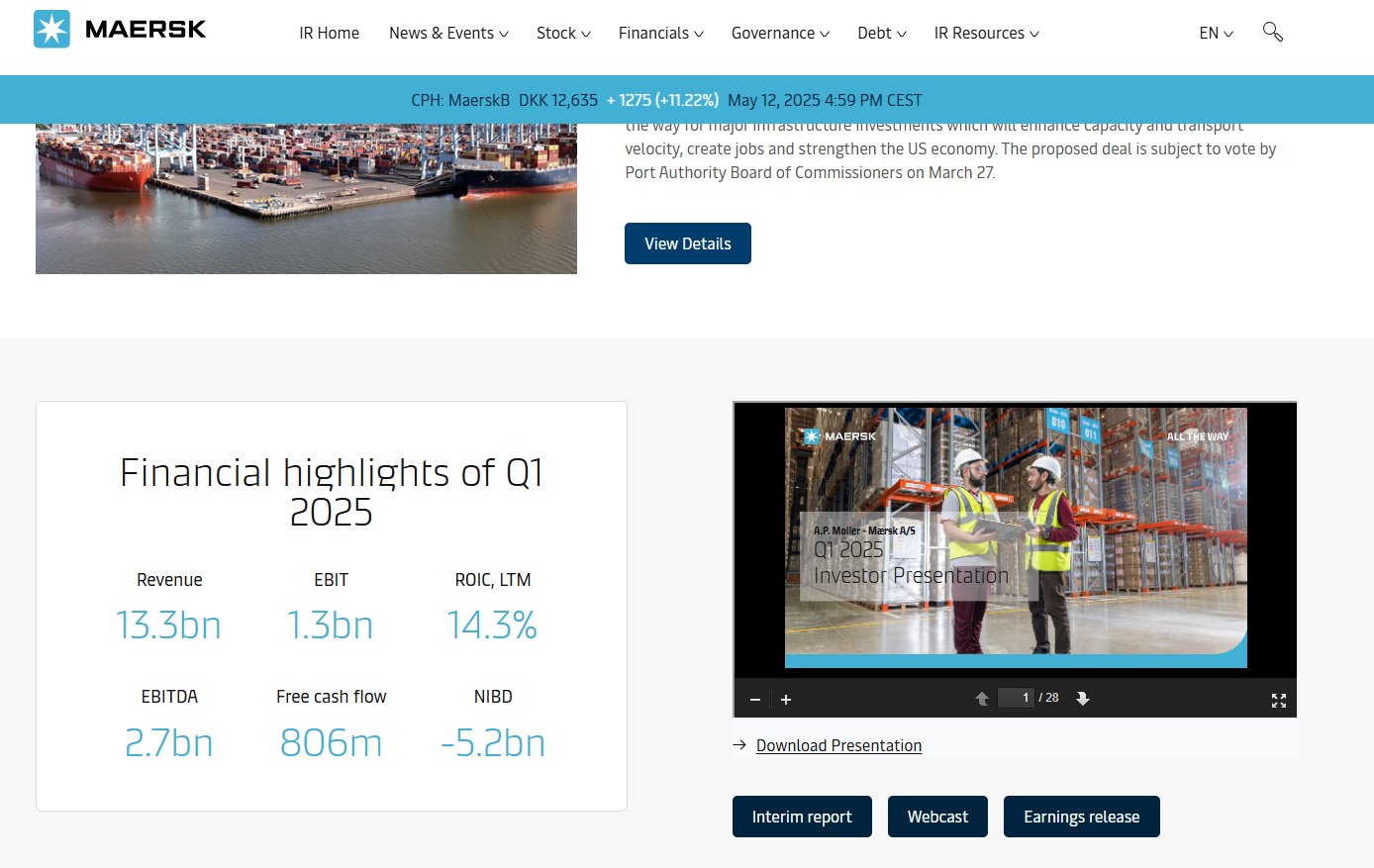The image size is (1374, 868).
Task: Click the EBITDA value 2.7bn
Action: pyautogui.click(x=169, y=742)
